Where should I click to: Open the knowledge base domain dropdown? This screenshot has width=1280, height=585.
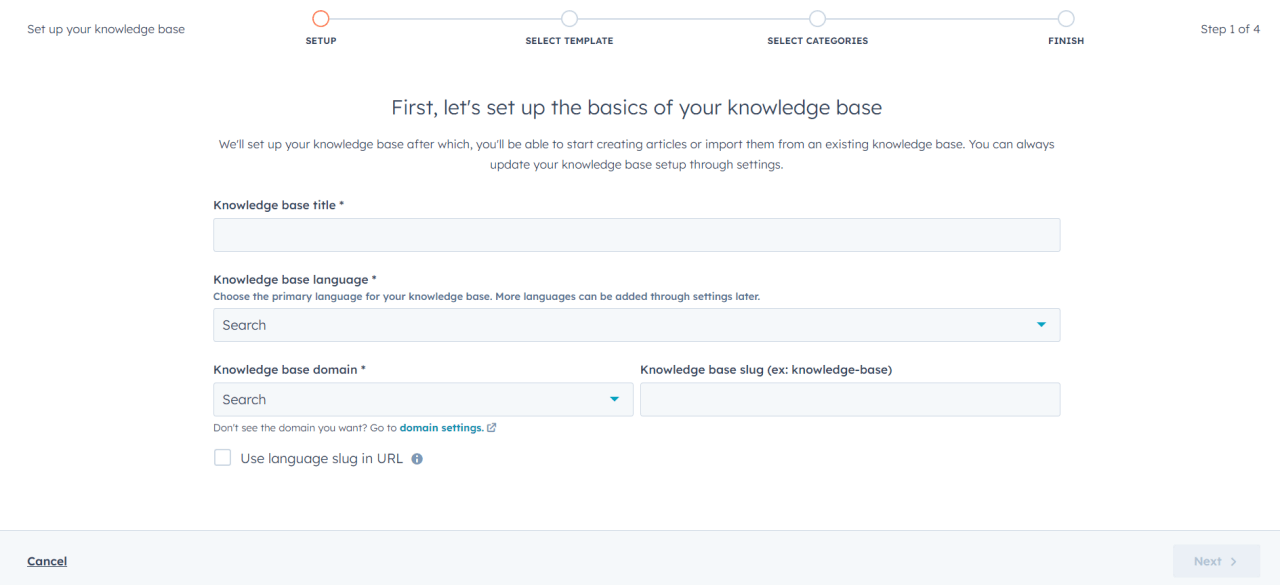coord(422,399)
